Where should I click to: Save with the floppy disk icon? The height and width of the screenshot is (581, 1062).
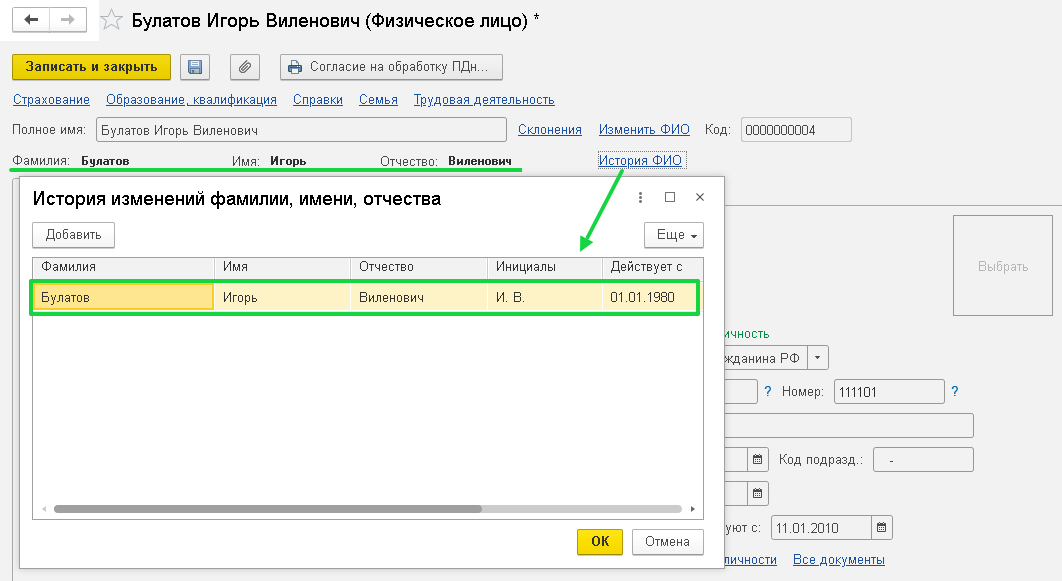click(195, 67)
